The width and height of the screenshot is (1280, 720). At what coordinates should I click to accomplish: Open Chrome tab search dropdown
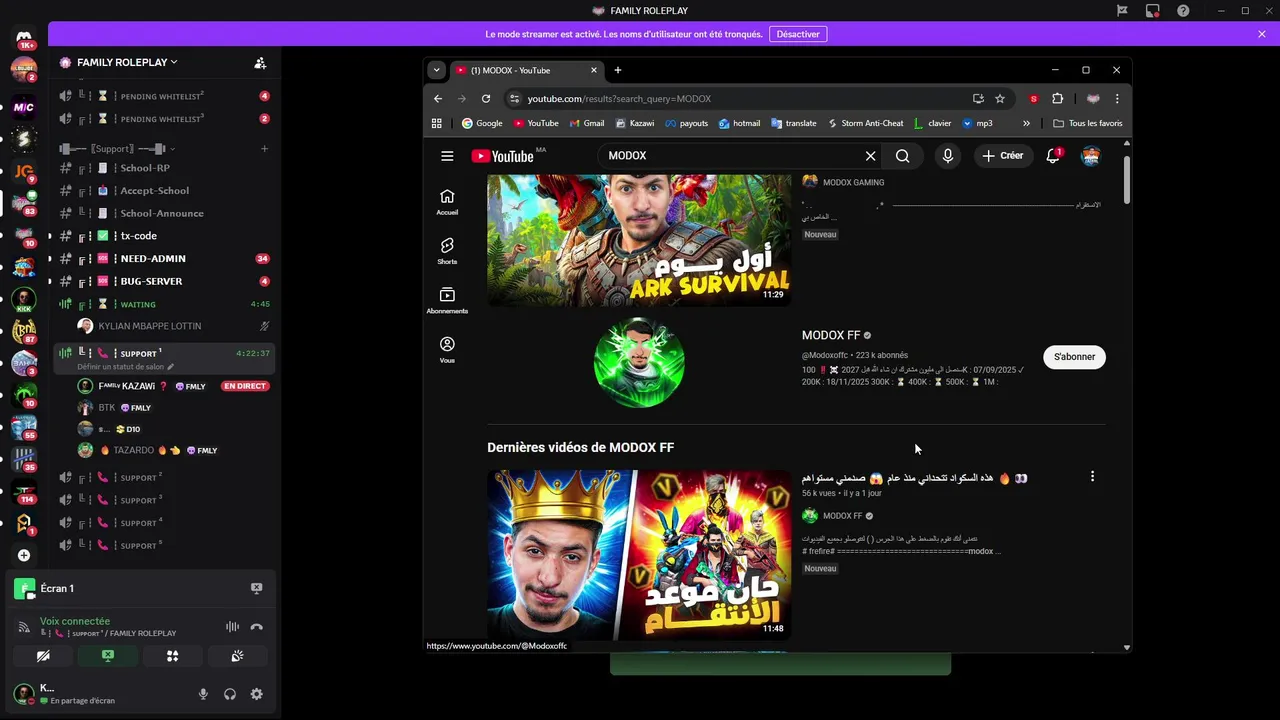(436, 70)
